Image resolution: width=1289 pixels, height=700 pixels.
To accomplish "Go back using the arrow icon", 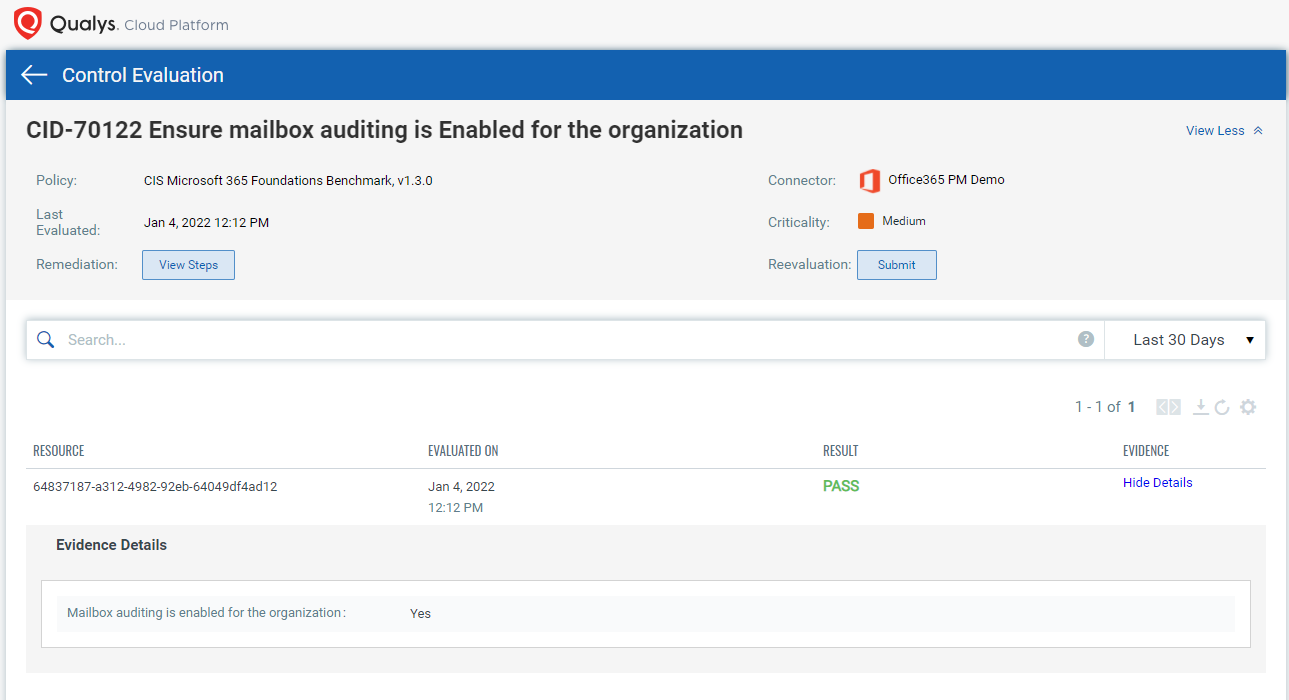I will pyautogui.click(x=34, y=75).
